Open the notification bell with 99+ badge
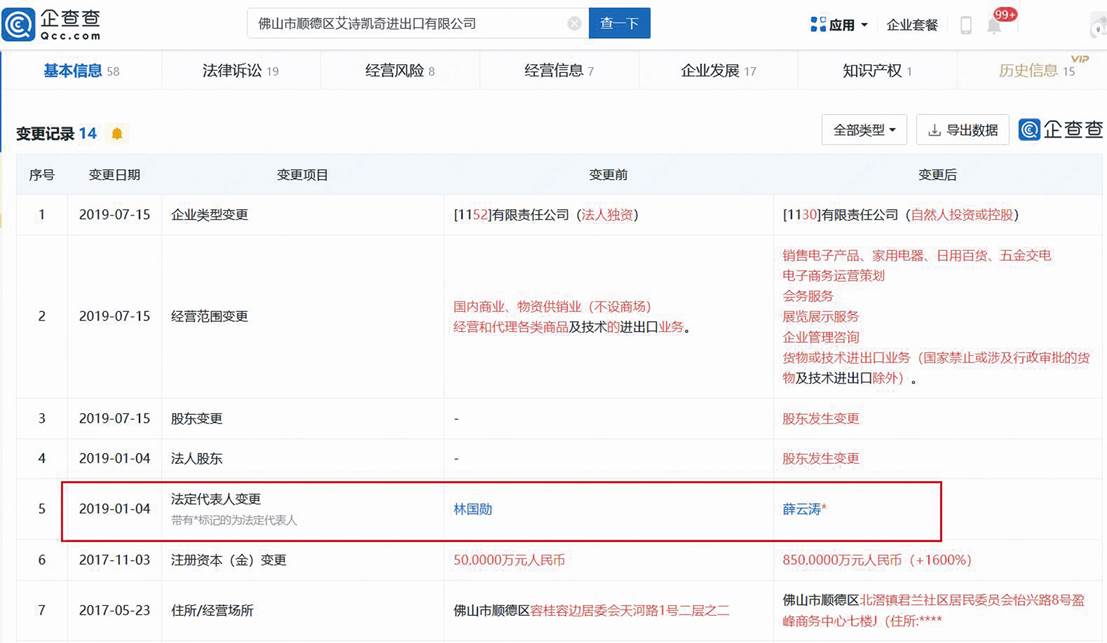This screenshot has height=643, width=1107. [x=995, y=25]
